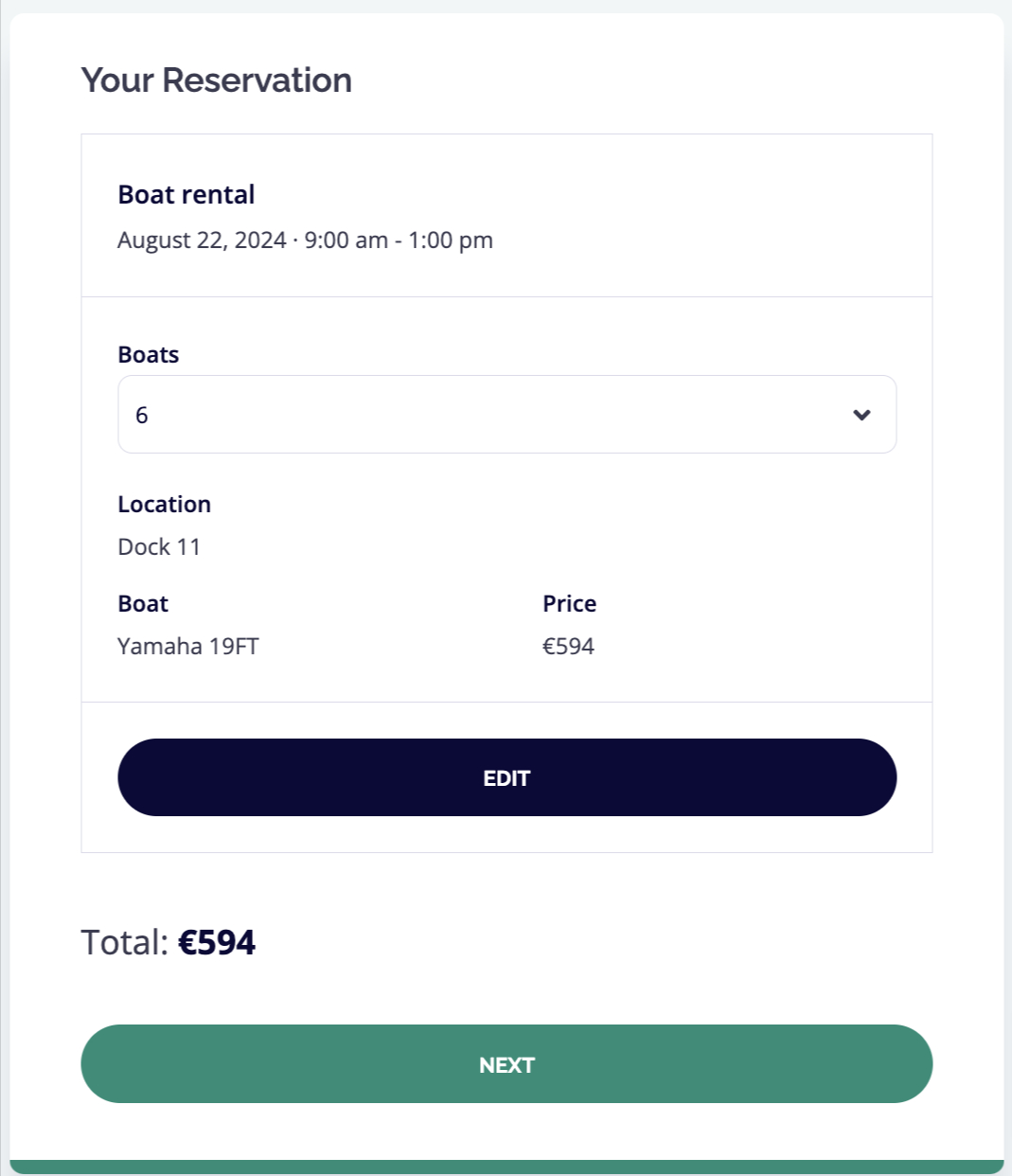
Task: Click the €594 value under Price
Action: coord(568,646)
